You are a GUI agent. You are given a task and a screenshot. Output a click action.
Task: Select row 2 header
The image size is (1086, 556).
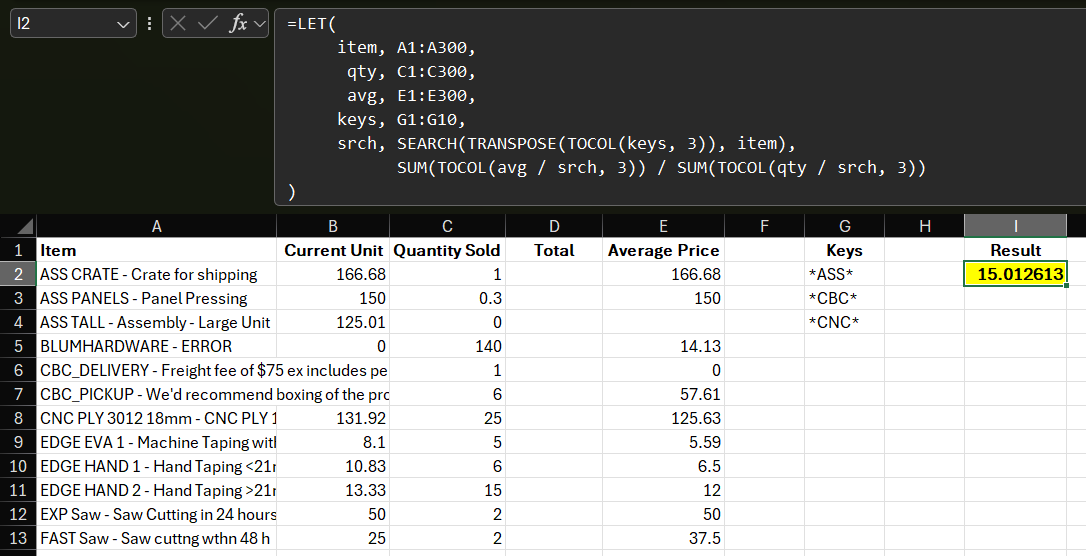point(18,274)
